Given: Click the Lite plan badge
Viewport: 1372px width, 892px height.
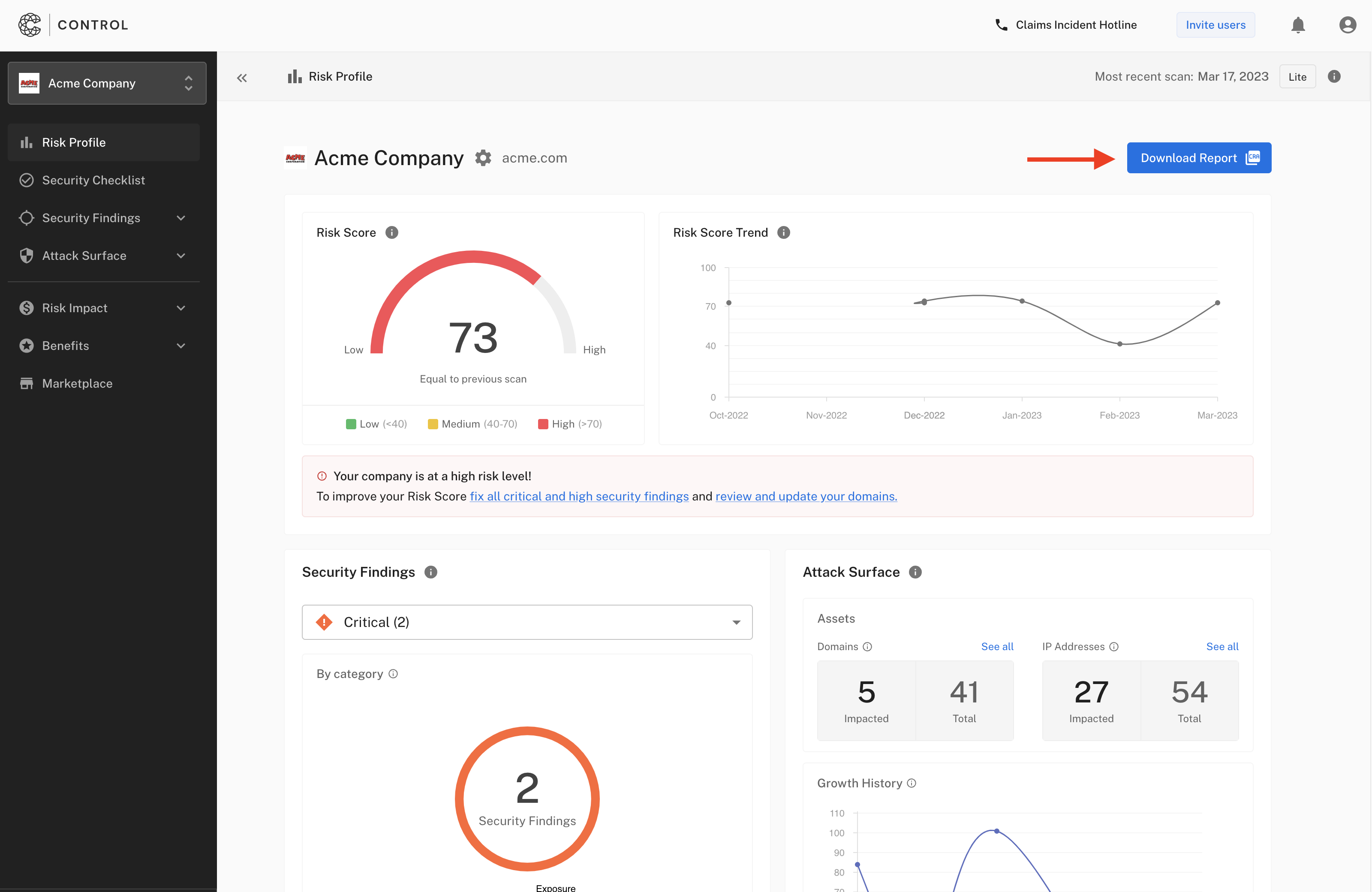Looking at the screenshot, I should coord(1297,77).
